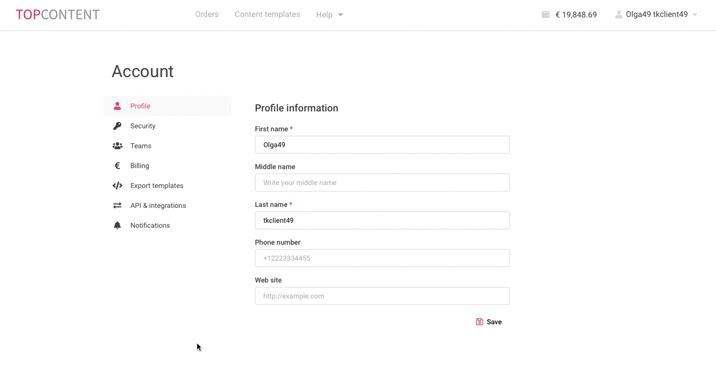
Task: Focus the Middle name field
Action: 382,183
